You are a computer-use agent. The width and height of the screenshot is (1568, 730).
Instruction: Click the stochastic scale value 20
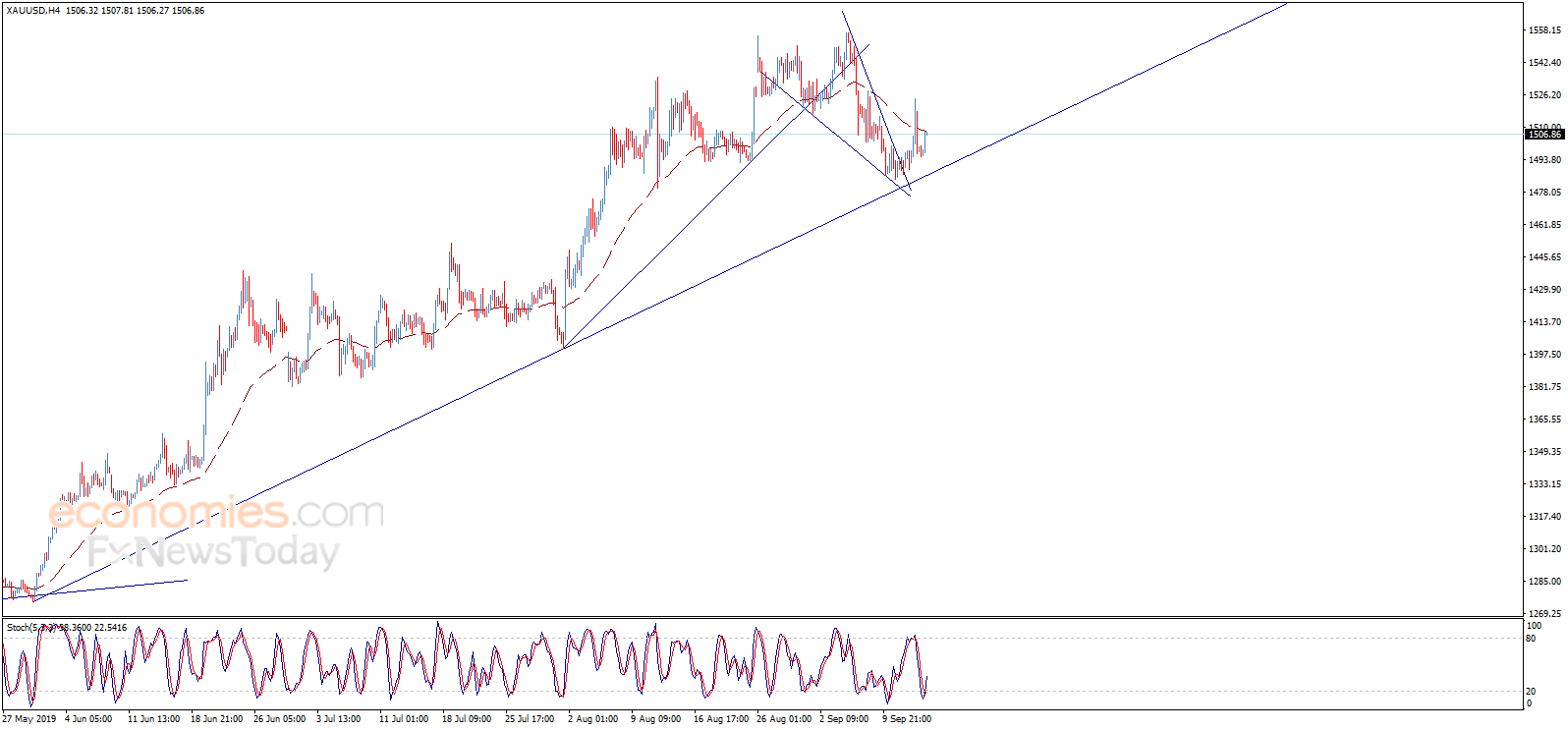pos(1532,692)
